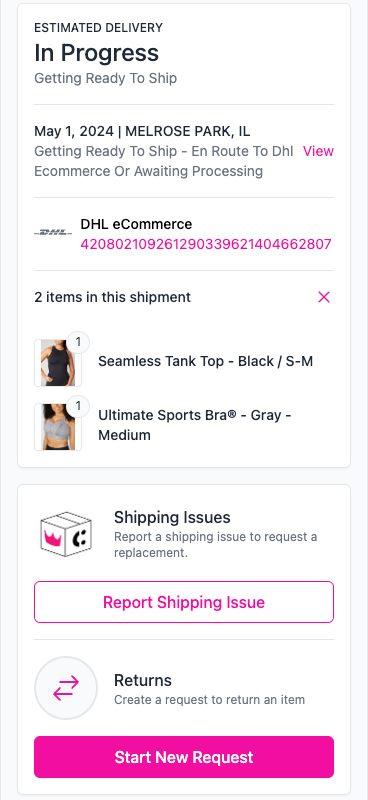Image resolution: width=368 pixels, height=800 pixels.
Task: Click Start New Request button
Action: coord(184,757)
